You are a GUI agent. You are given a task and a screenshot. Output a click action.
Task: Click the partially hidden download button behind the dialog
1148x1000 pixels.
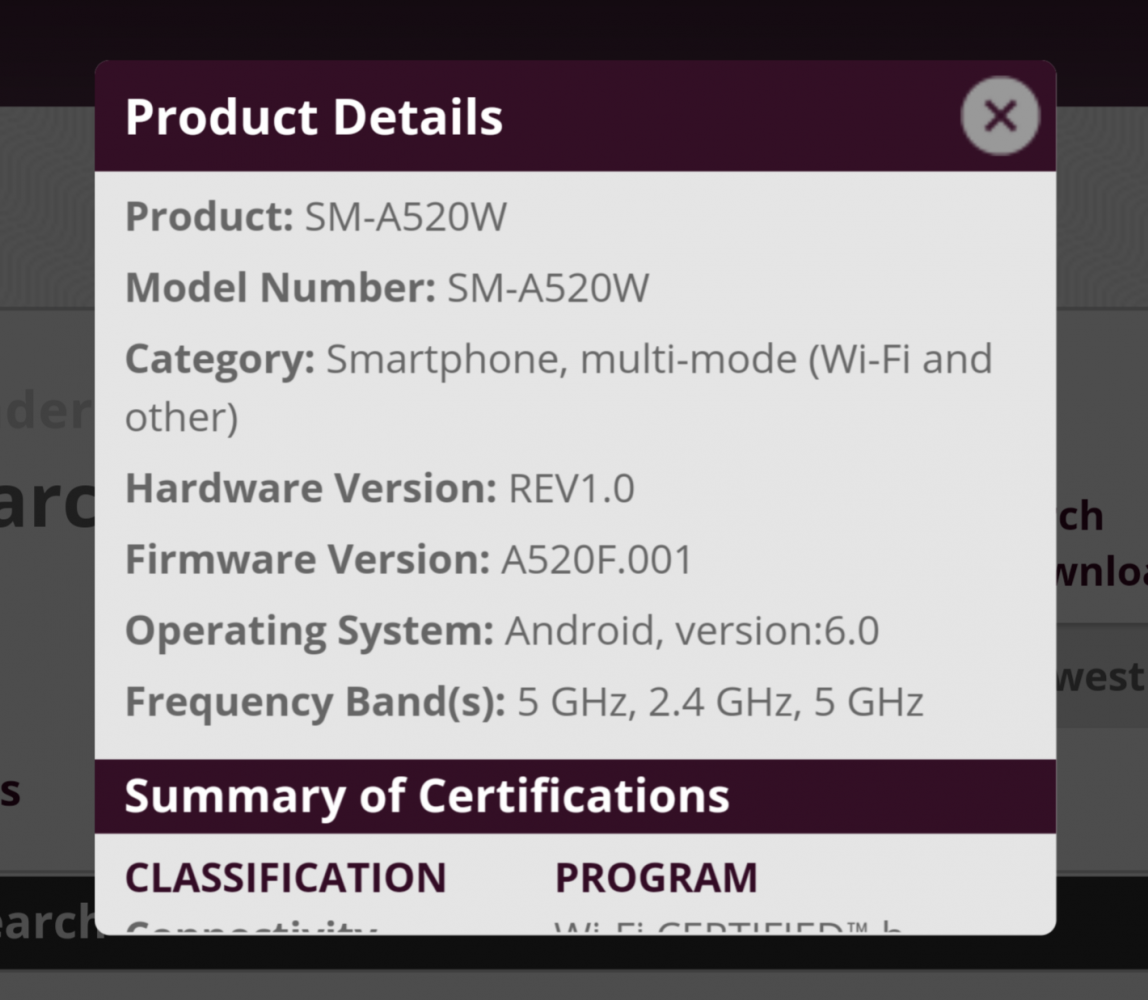tap(1100, 573)
